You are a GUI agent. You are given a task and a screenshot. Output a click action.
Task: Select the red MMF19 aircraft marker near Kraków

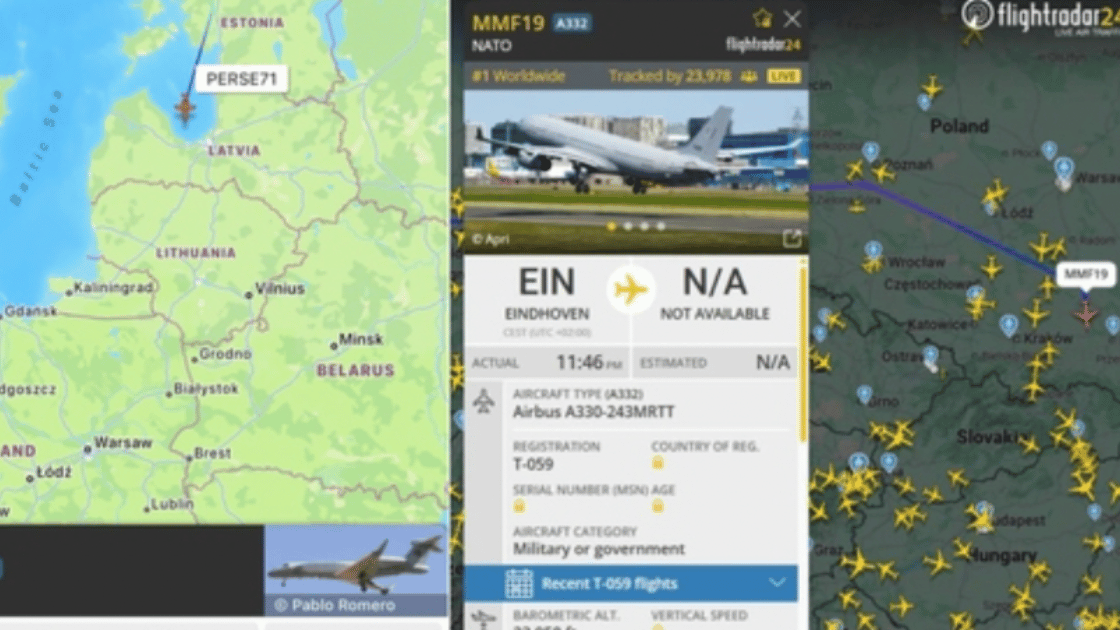[1086, 312]
